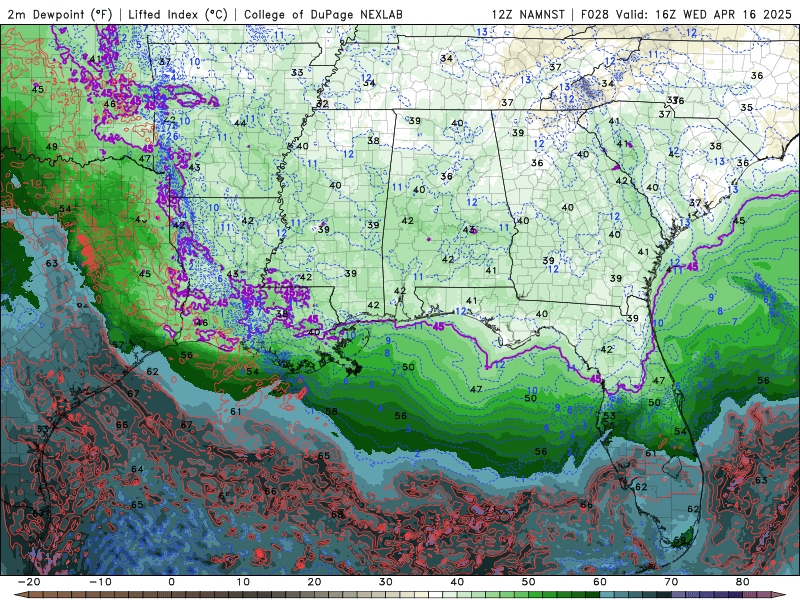800x600 pixels.
Task: Click the "12Z NAMNST" model run label
Action: tap(528, 14)
